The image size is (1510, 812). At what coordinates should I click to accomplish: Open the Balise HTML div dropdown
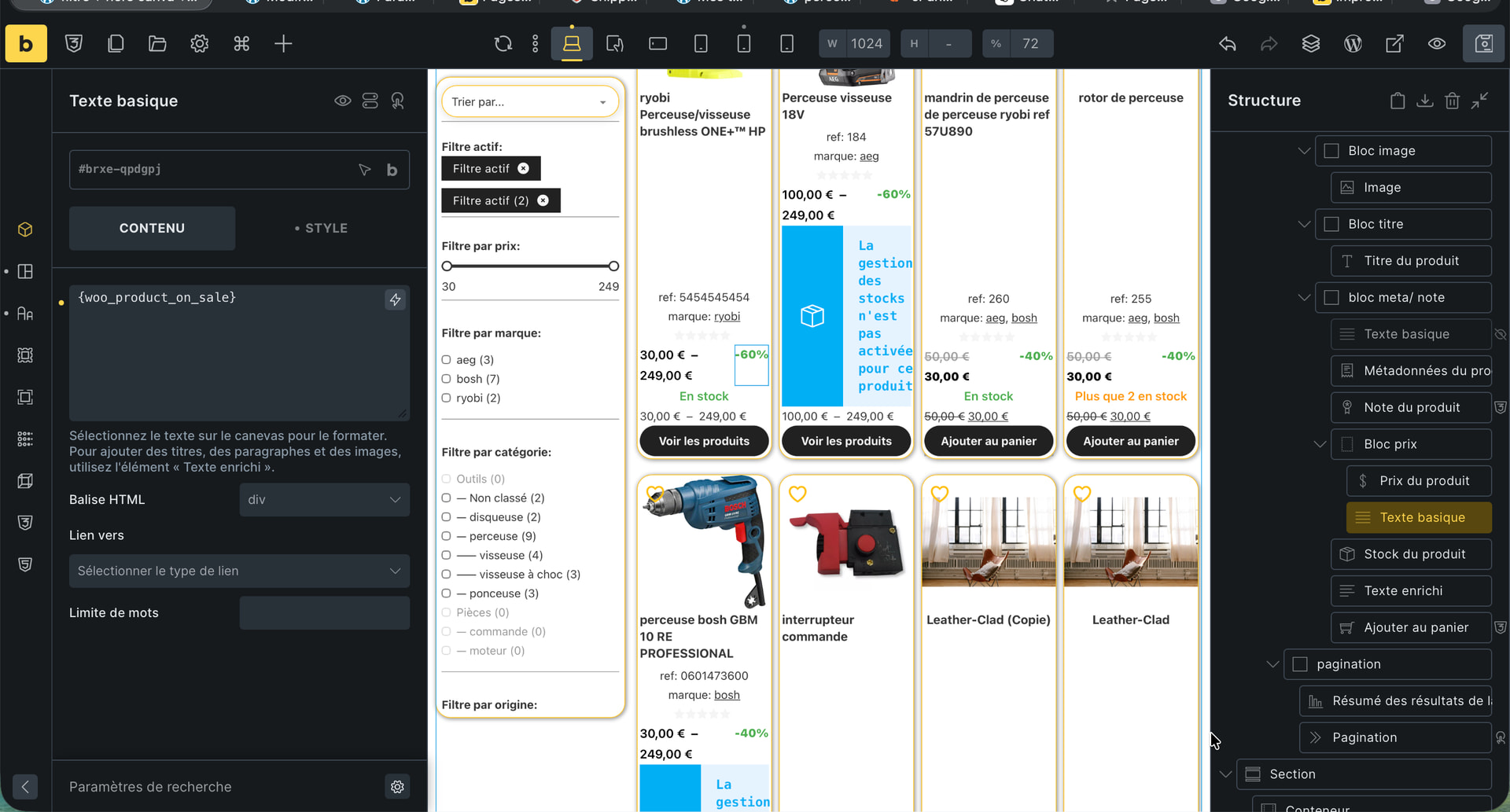tap(324, 500)
